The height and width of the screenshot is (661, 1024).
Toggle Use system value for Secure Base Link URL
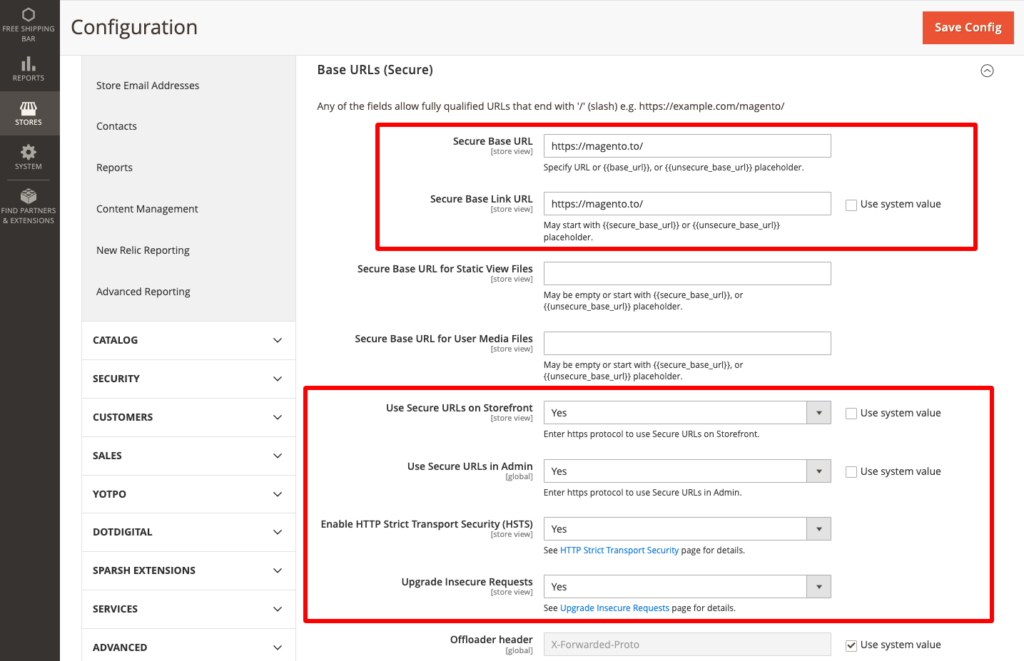851,205
